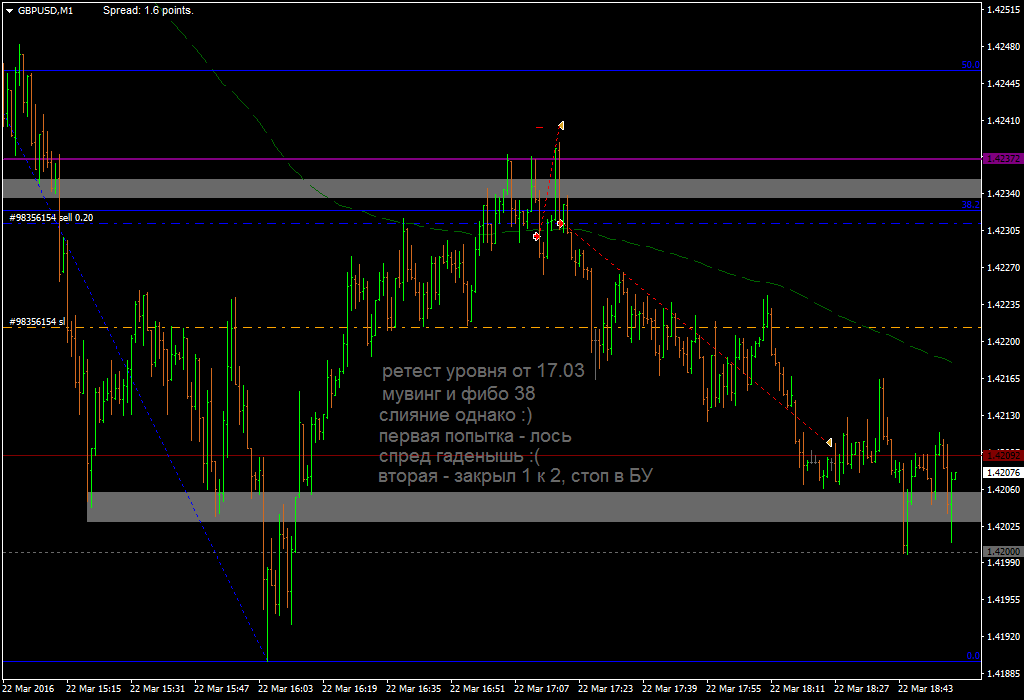
Task: Click the '22 Mar 15:47' time label
Action: (221, 688)
